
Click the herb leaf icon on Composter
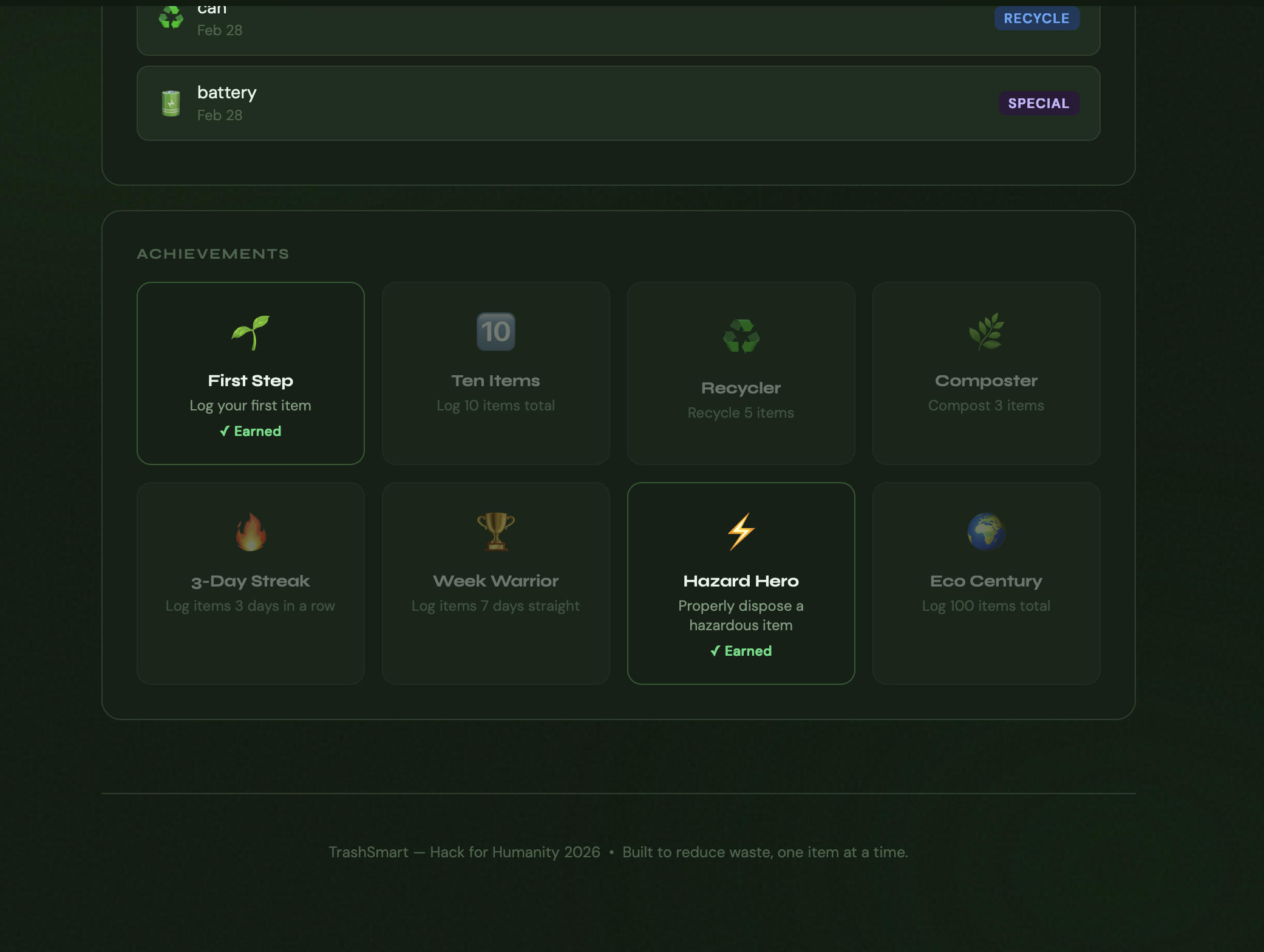(986, 331)
